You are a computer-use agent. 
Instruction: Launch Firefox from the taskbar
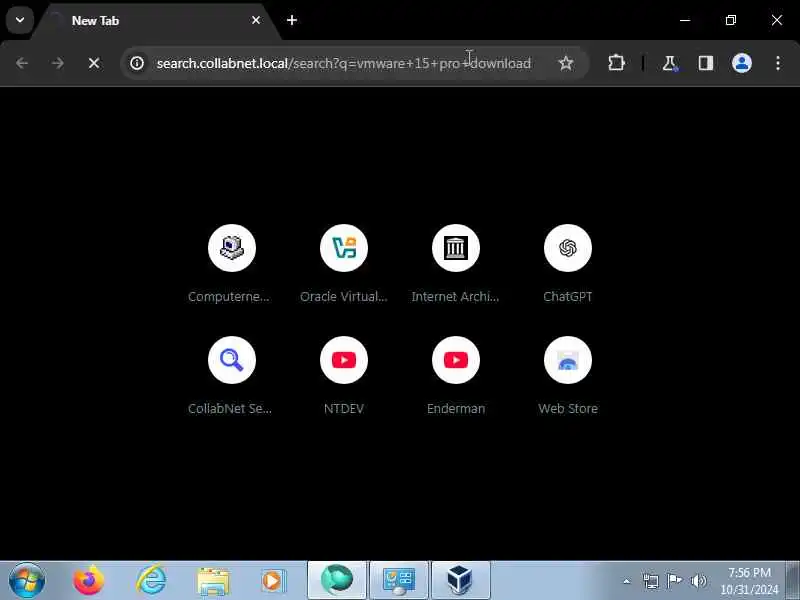point(88,580)
